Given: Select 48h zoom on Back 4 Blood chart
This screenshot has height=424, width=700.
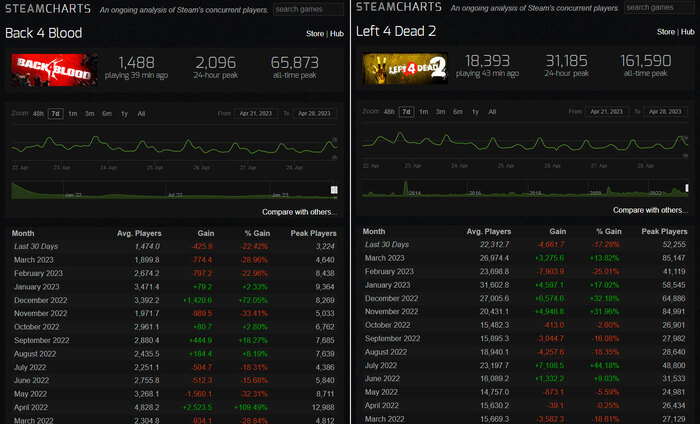Looking at the screenshot, I should point(38,113).
